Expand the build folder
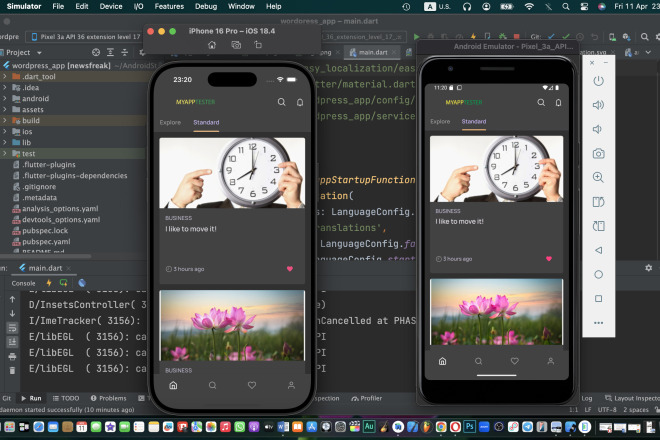 5,120
